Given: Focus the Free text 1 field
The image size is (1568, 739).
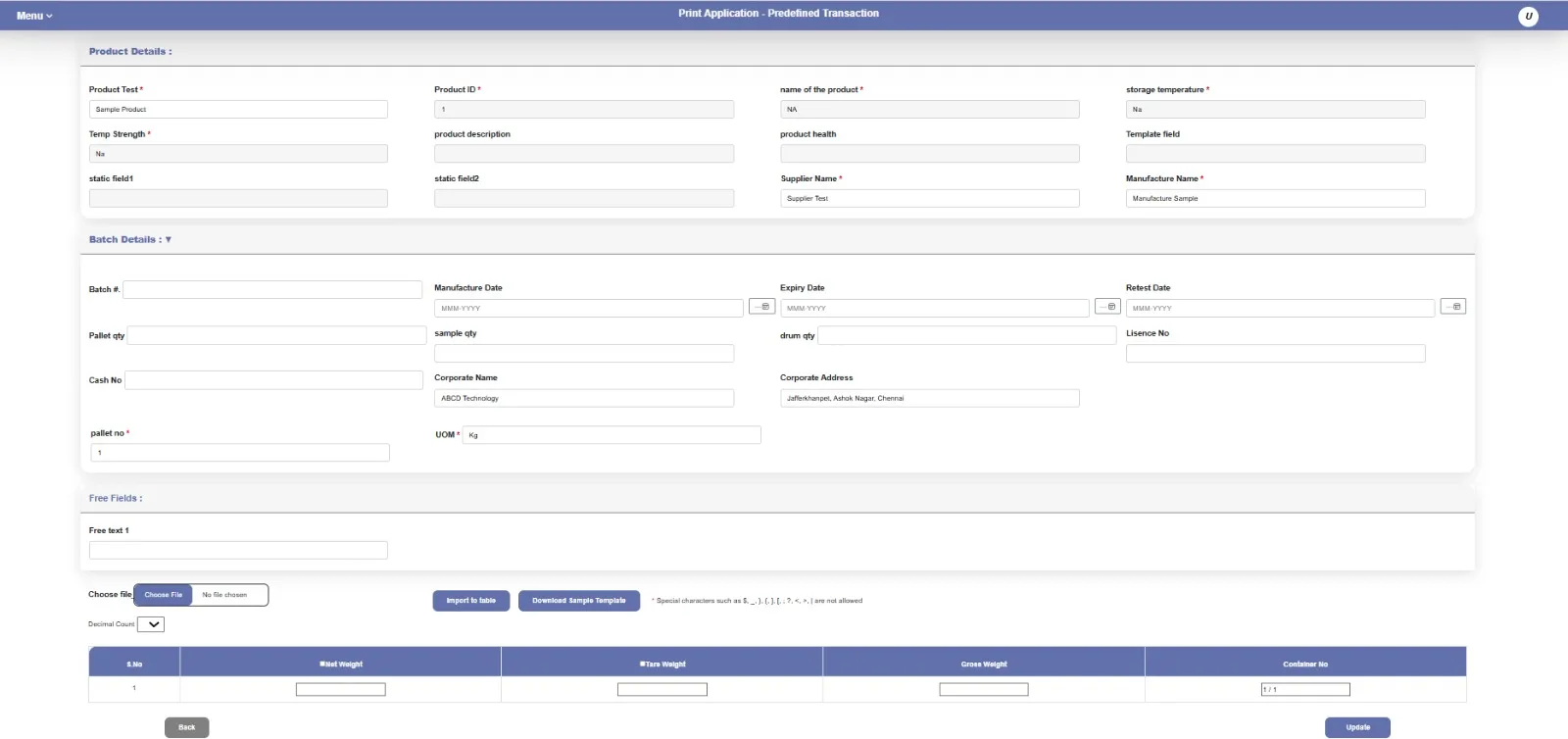Looking at the screenshot, I should 238,551.
